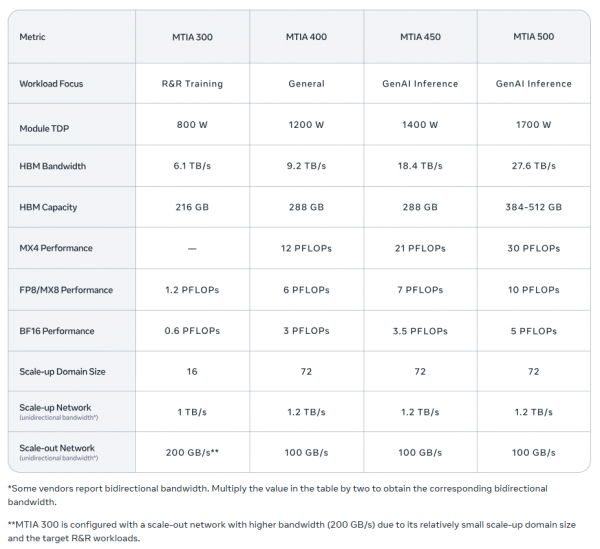
Task: Select the MTIA 300 scale-out footnote
Action: tap(290, 531)
